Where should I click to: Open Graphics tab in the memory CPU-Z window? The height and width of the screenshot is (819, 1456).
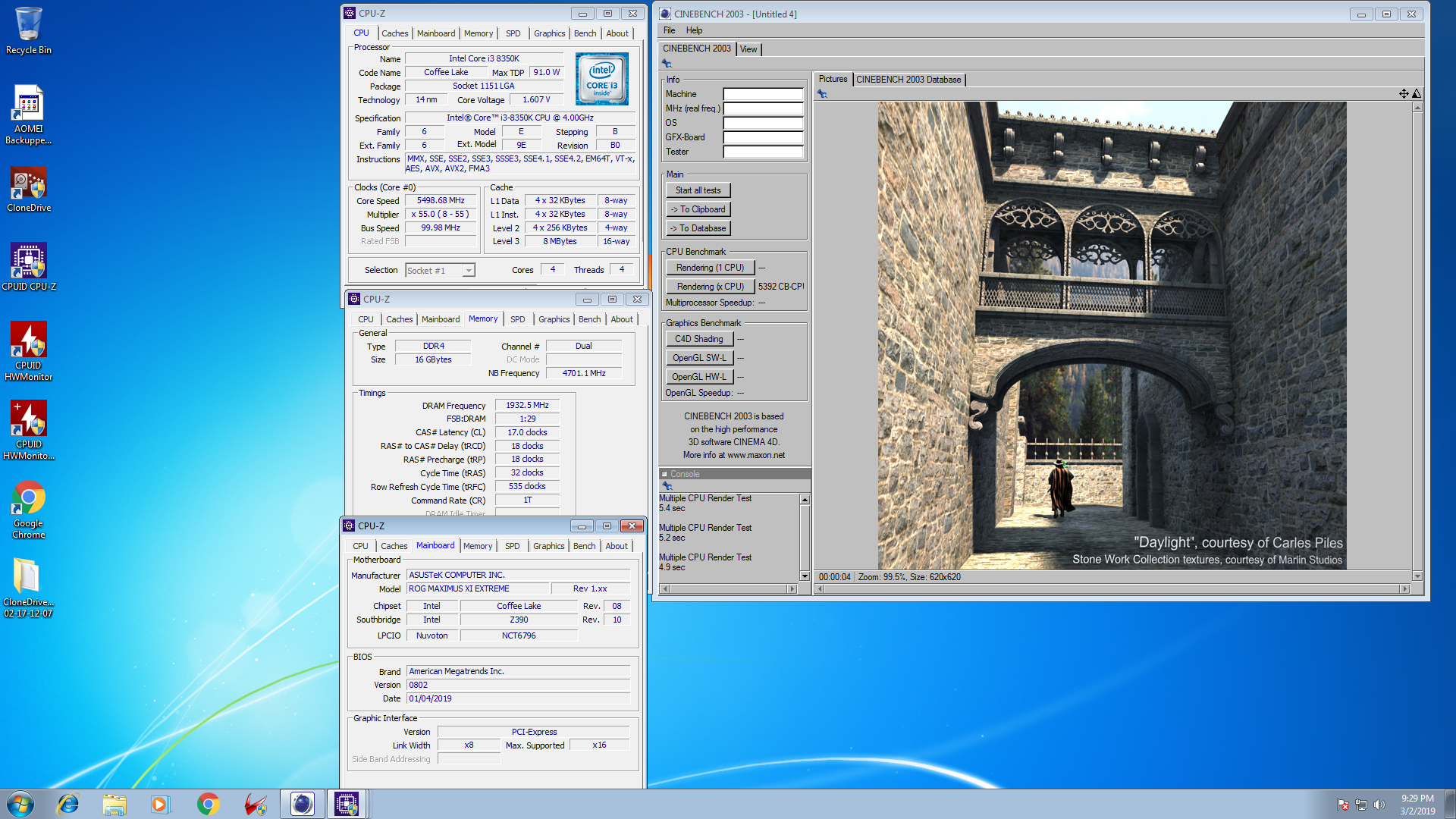click(554, 319)
